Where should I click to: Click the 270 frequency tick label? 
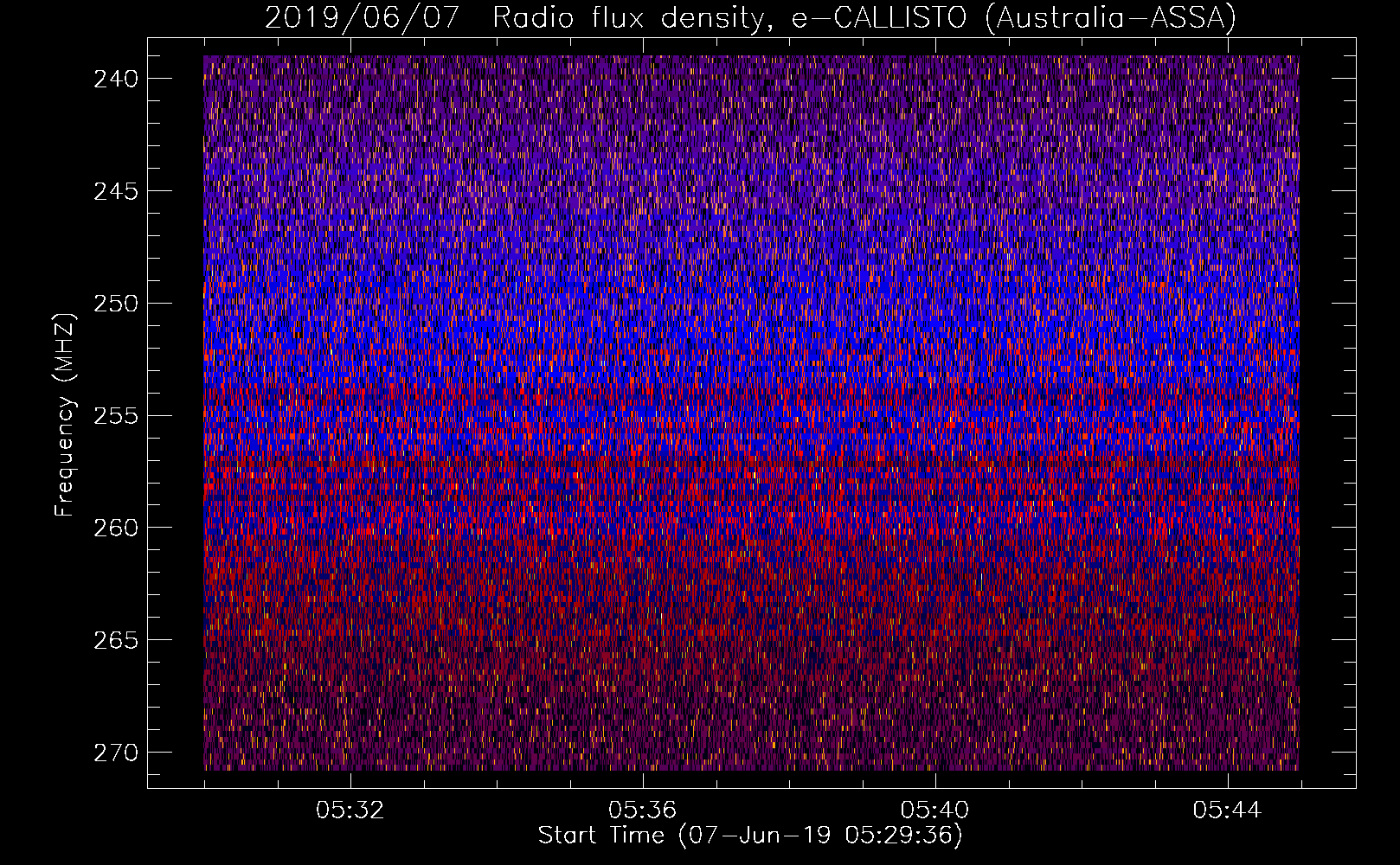[x=116, y=753]
